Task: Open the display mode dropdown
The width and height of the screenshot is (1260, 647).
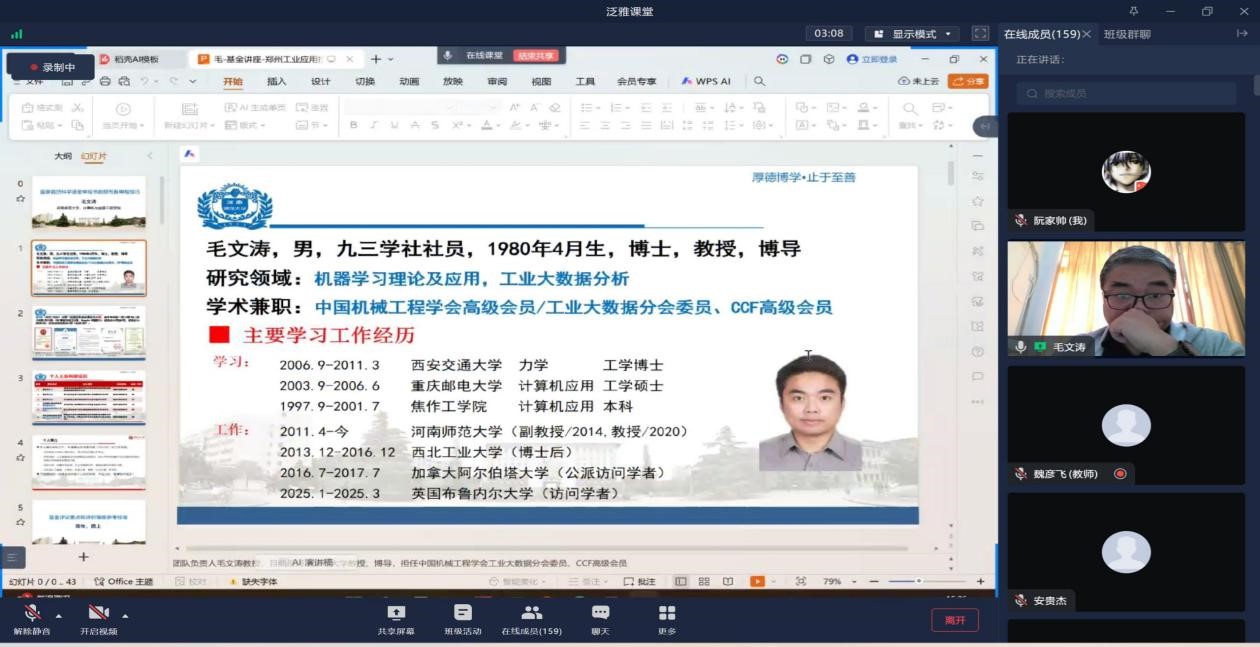Action: pos(912,34)
